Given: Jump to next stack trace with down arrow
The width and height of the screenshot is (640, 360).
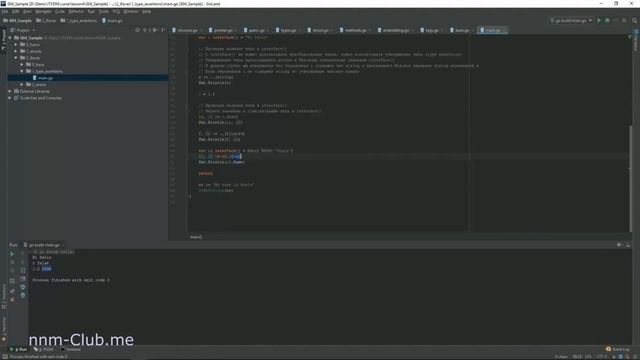Looking at the screenshot, I should (x=23, y=262).
